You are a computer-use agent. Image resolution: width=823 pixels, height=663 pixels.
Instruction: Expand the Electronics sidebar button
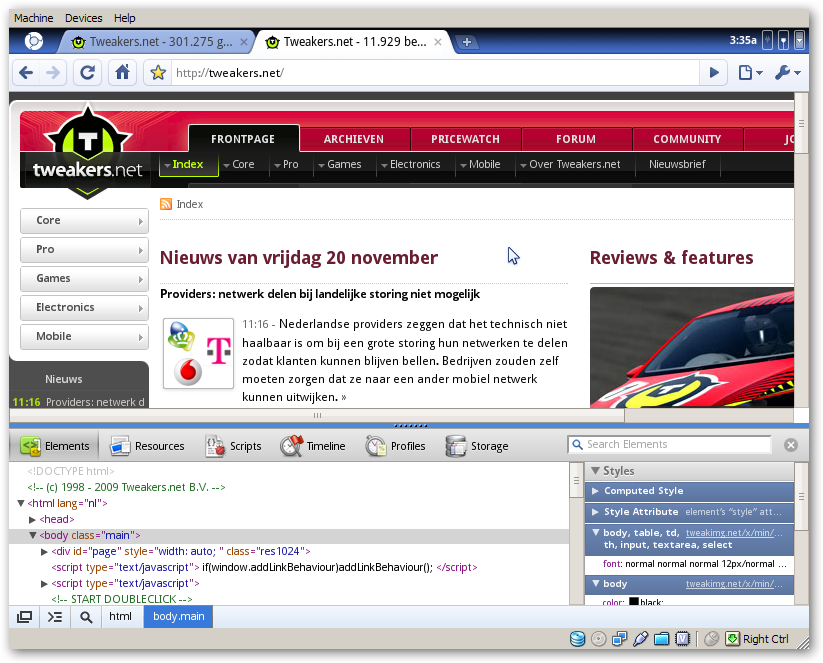point(85,307)
